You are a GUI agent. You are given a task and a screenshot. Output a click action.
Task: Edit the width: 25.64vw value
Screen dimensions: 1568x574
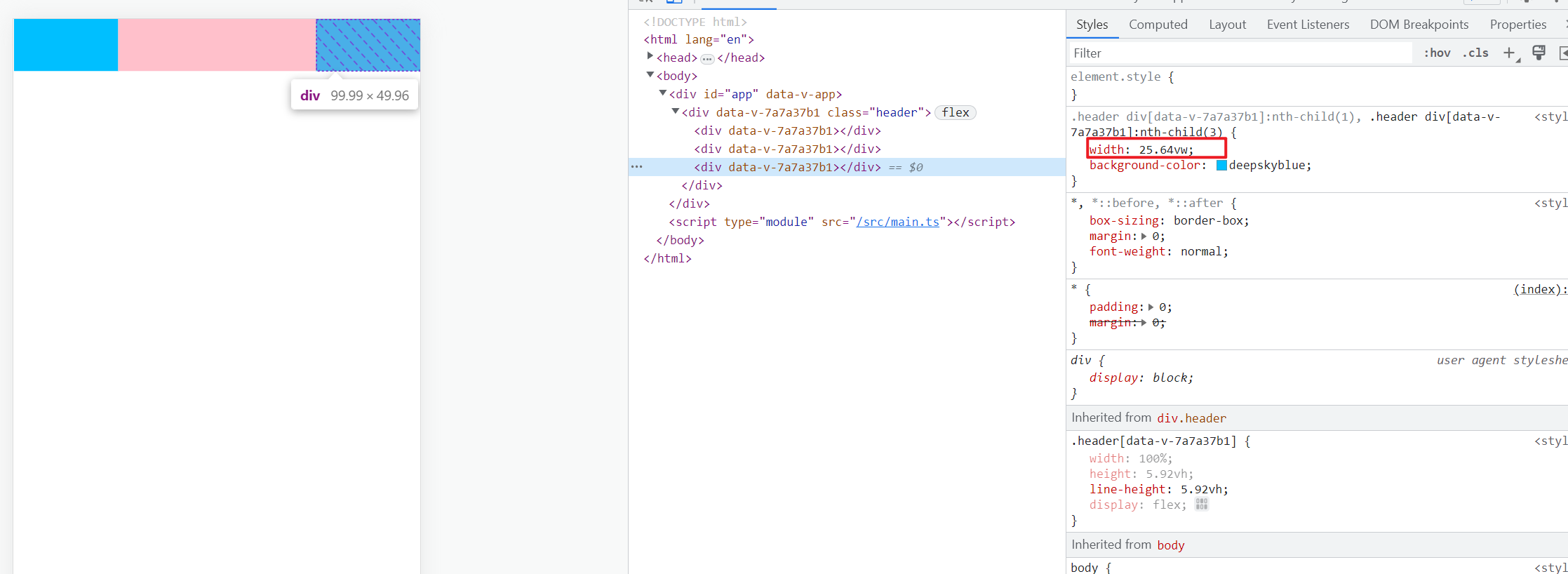(x=1162, y=150)
